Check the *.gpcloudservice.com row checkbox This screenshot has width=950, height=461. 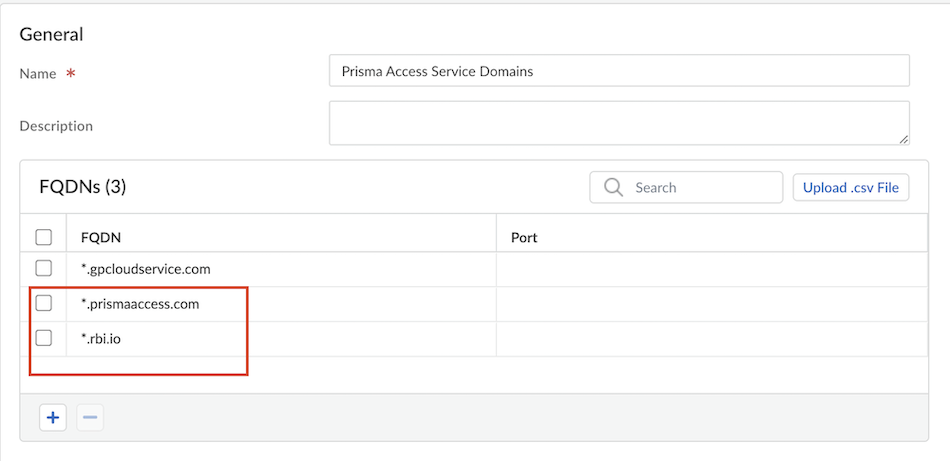[44, 268]
